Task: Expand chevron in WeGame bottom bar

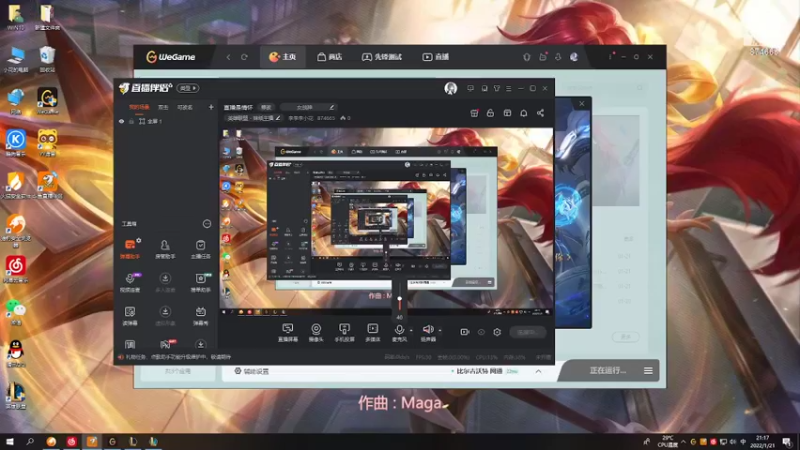Action: 538,371
